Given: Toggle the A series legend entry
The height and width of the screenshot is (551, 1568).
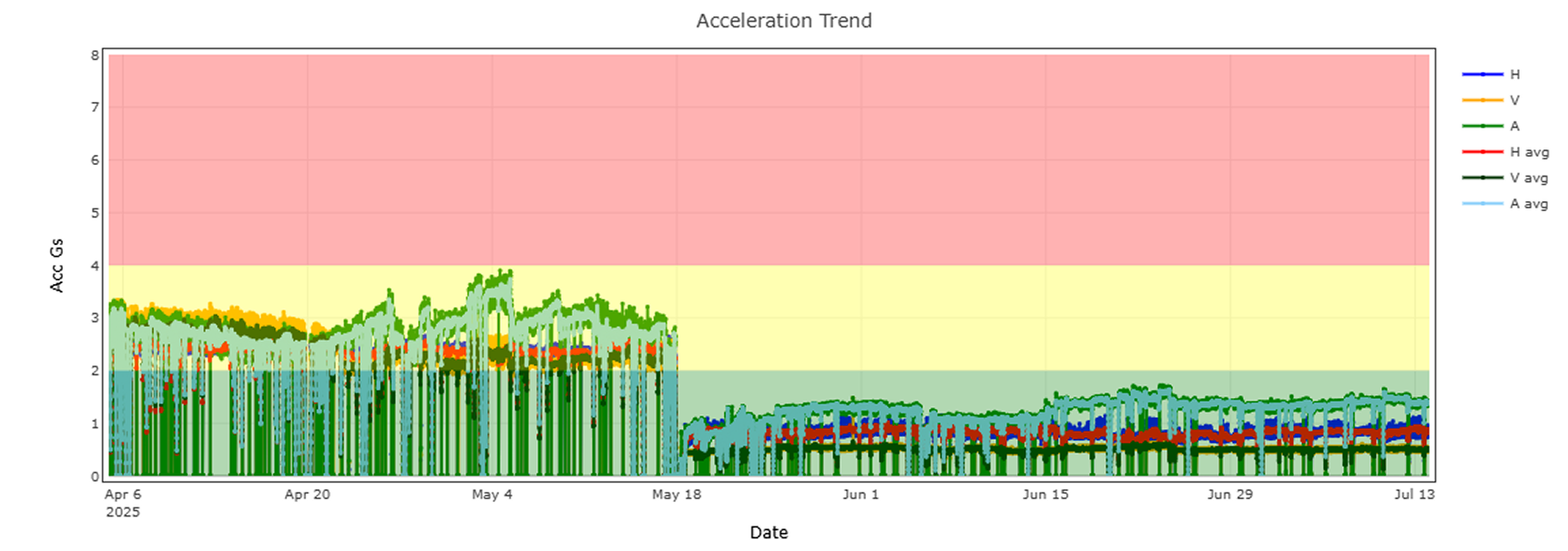Looking at the screenshot, I should [1514, 127].
